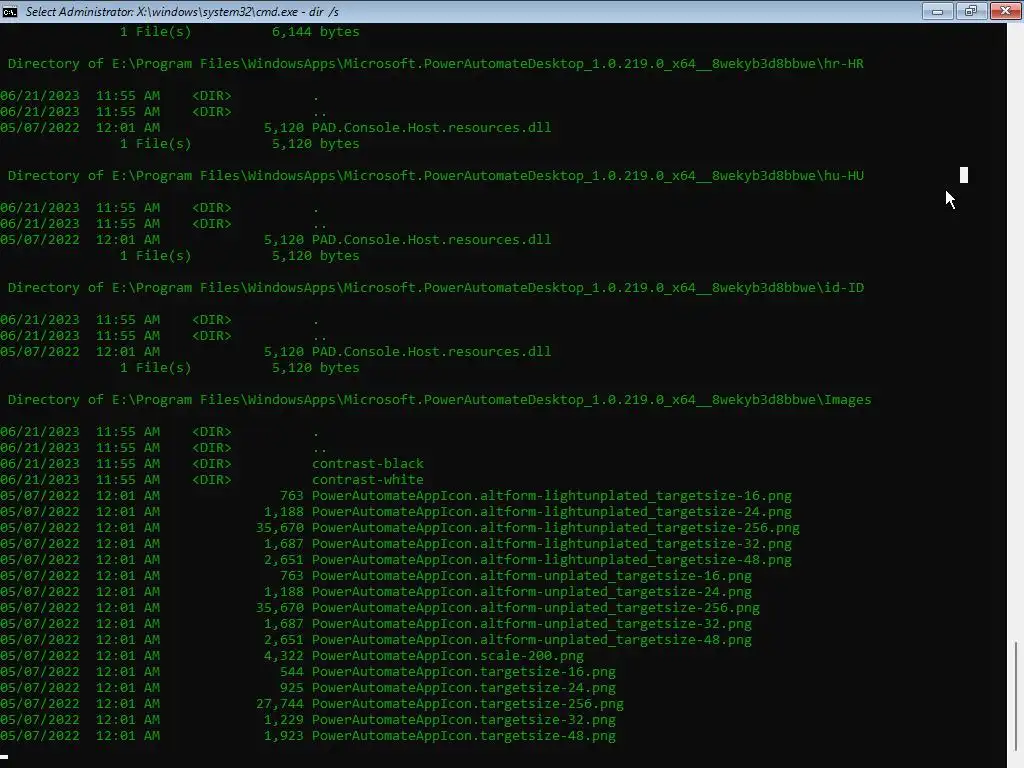Open the cmd.exe system menu icon

pyautogui.click(x=10, y=11)
